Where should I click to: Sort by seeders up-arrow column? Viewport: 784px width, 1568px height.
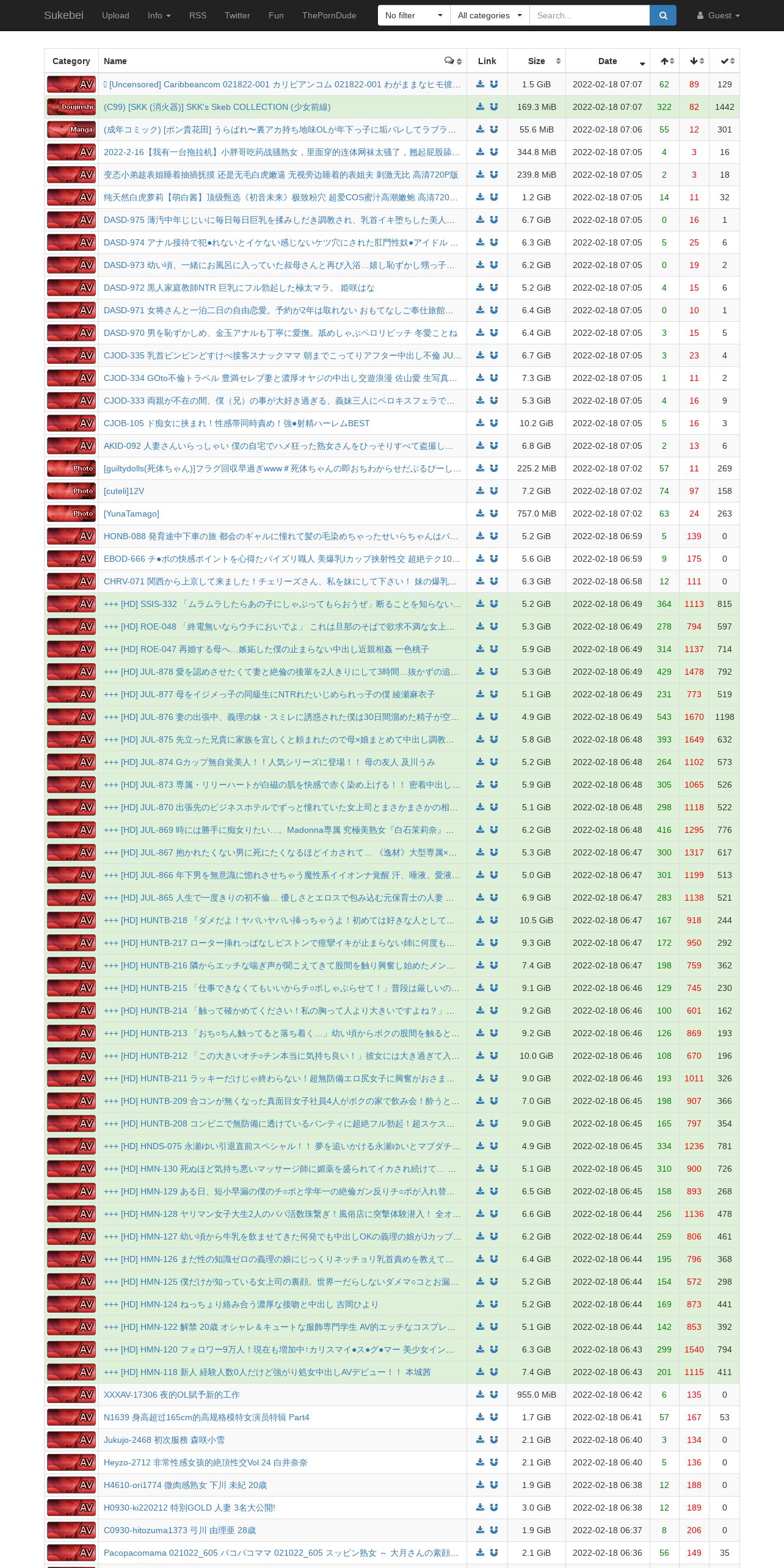[665, 61]
